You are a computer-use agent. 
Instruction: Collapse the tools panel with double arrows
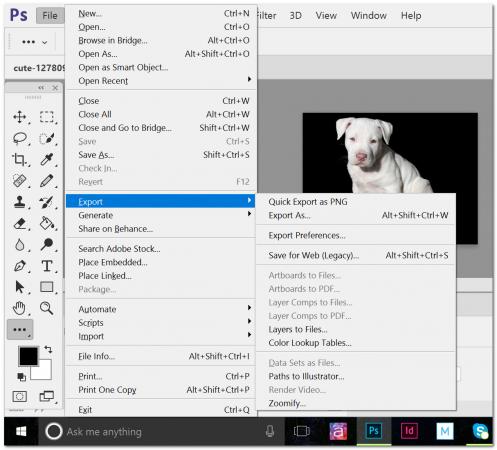41,88
